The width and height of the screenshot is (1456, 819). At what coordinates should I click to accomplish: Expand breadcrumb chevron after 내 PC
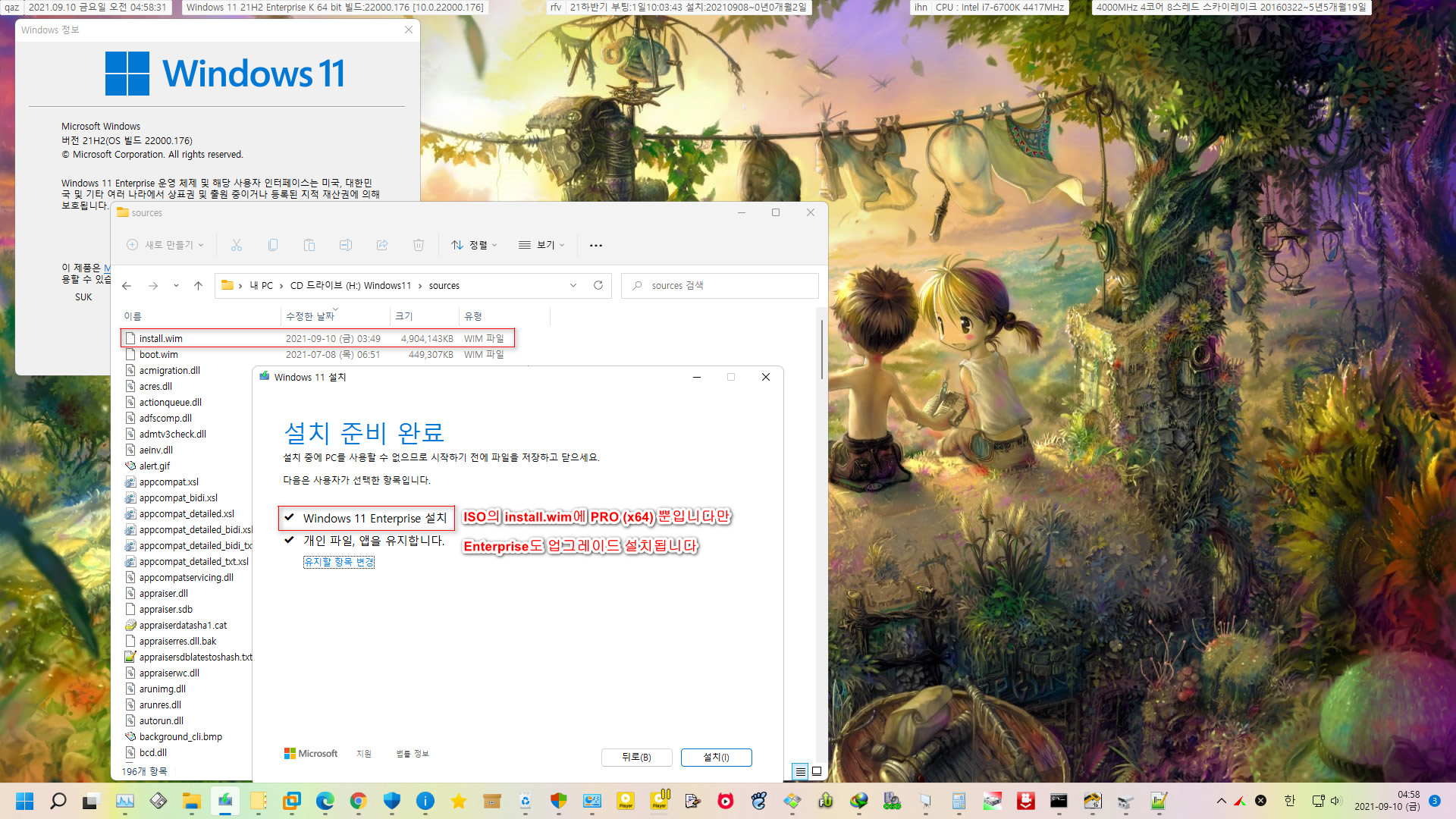(281, 286)
